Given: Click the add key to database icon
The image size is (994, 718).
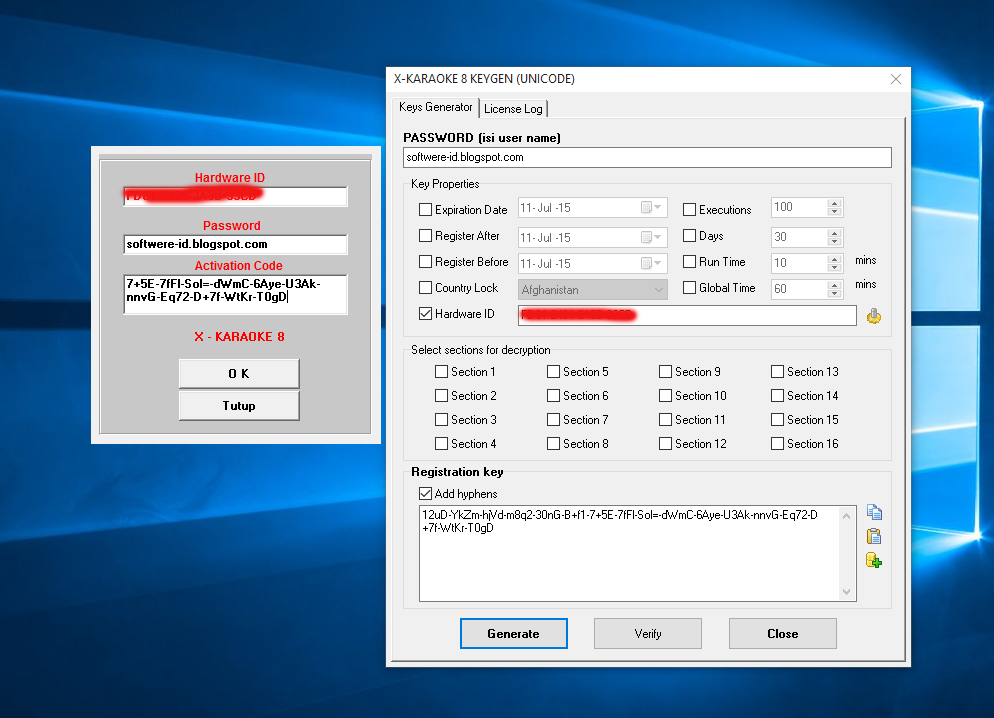Looking at the screenshot, I should tap(874, 561).
